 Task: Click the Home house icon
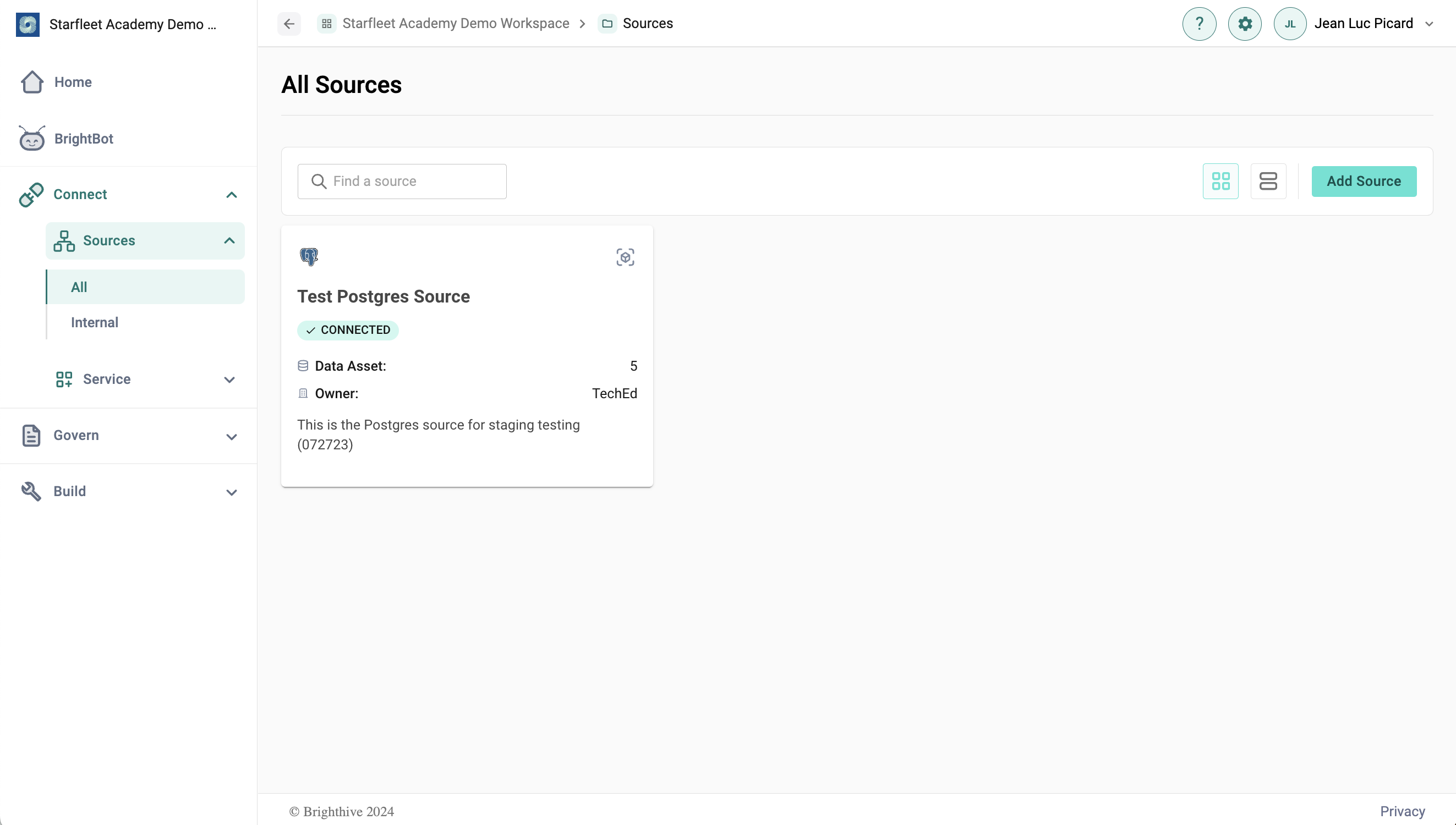[32, 82]
